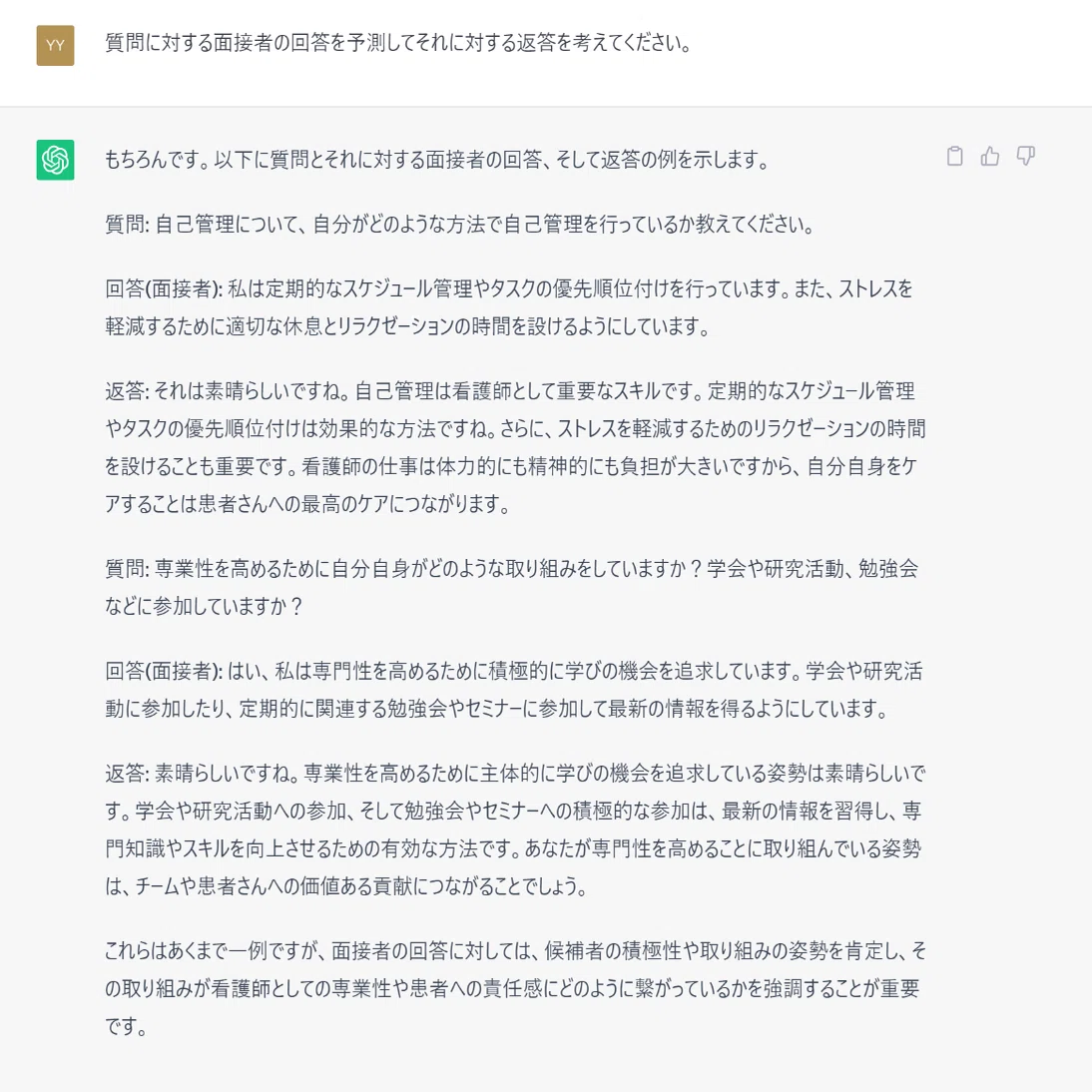Click the 返答: label before それは素晴らしい
Image resolution: width=1092 pixels, height=1092 pixels.
127,390
